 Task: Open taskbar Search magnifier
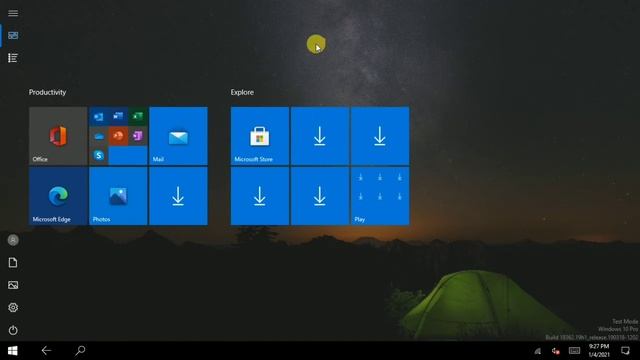coord(80,351)
